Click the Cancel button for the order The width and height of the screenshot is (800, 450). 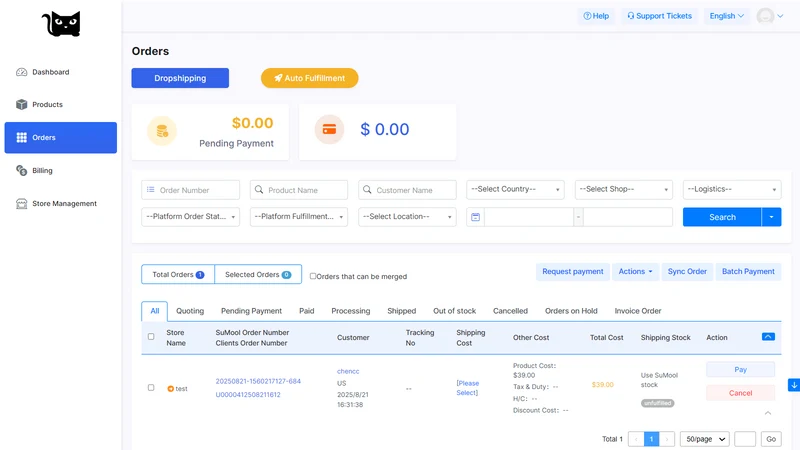(740, 393)
